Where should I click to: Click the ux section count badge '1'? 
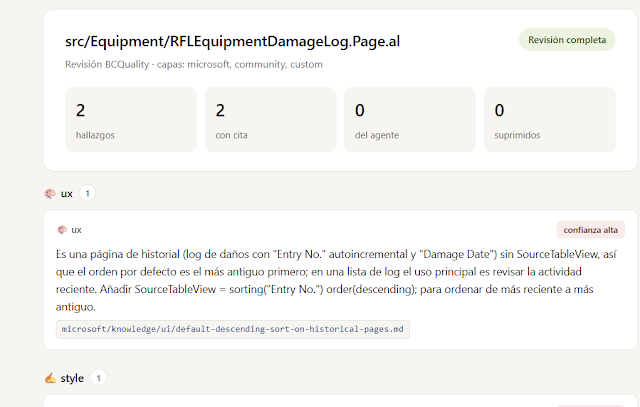87,193
